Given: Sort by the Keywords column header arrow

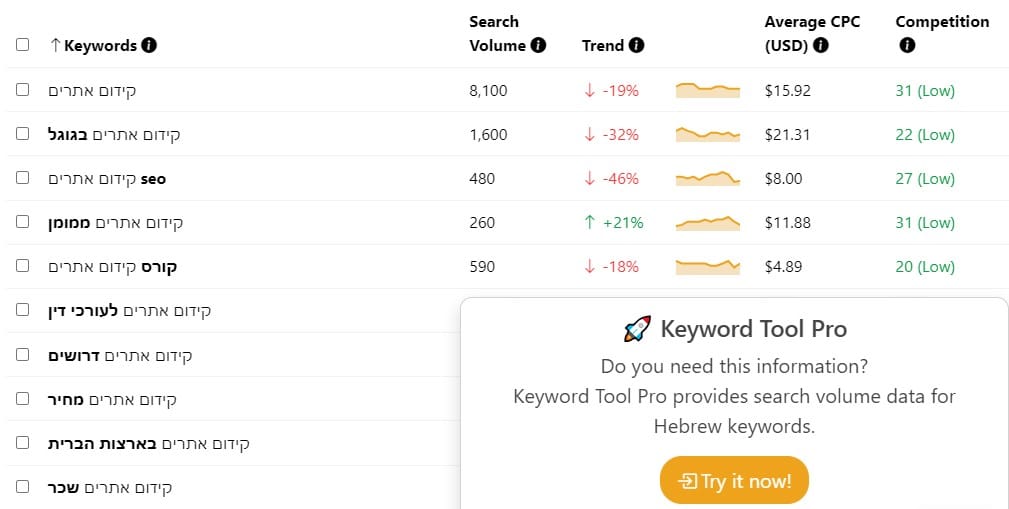Looking at the screenshot, I should pos(55,45).
